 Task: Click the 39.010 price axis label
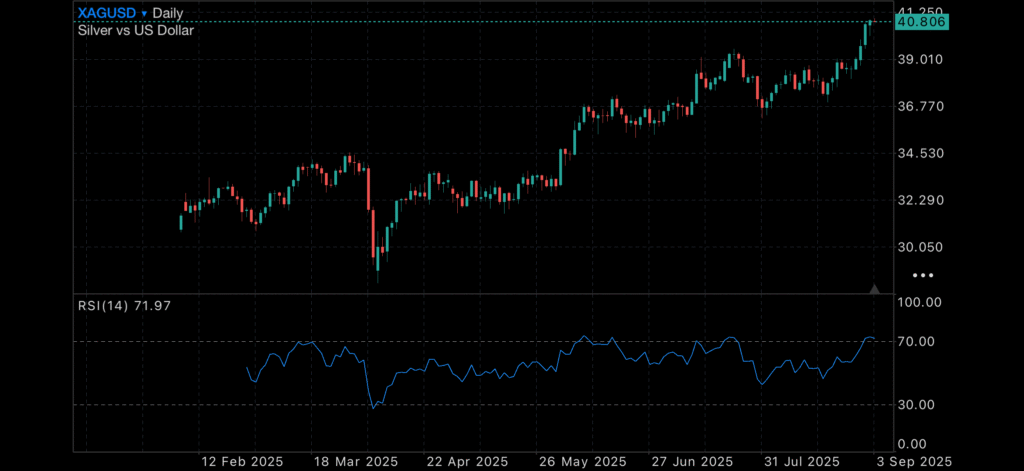(921, 59)
